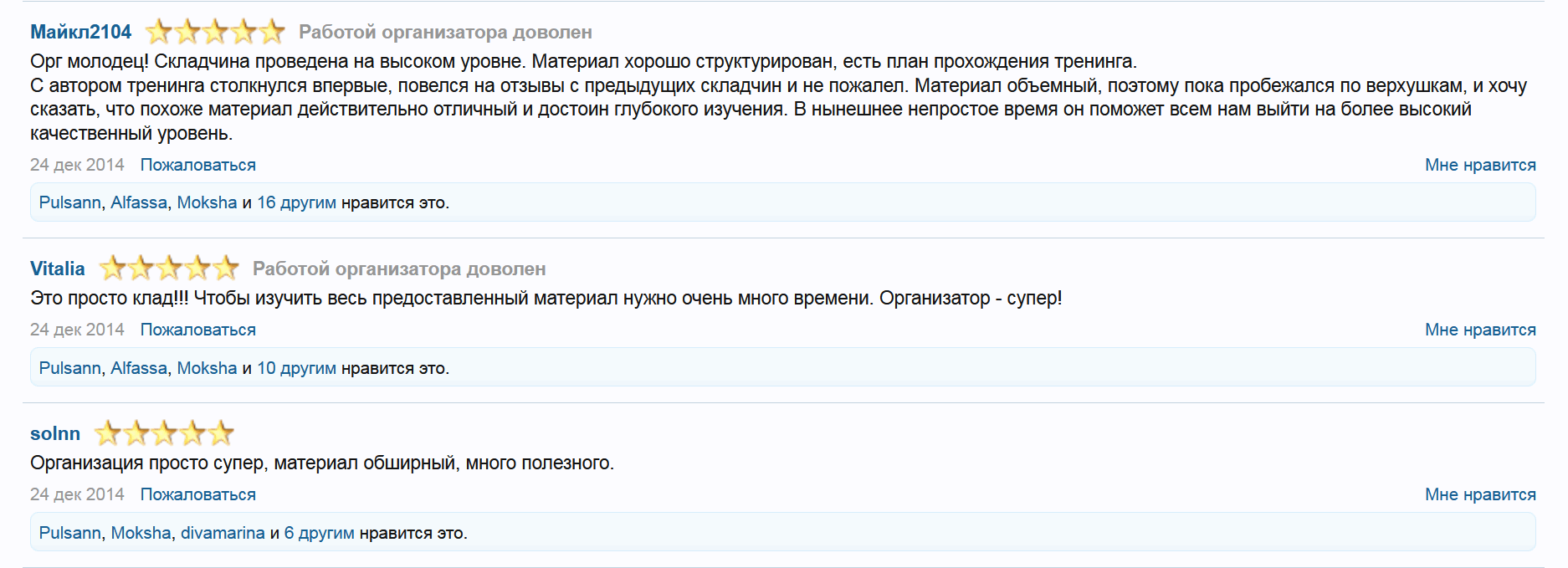
Task: Report solnn's review via Пожаловаться
Action: click(x=197, y=494)
